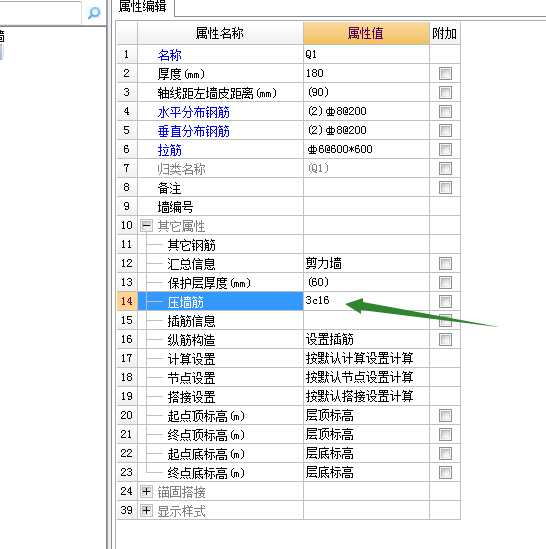Click 层顶标高 value for 起点顶标高
Screen dimensions: 546x549
[366, 415]
